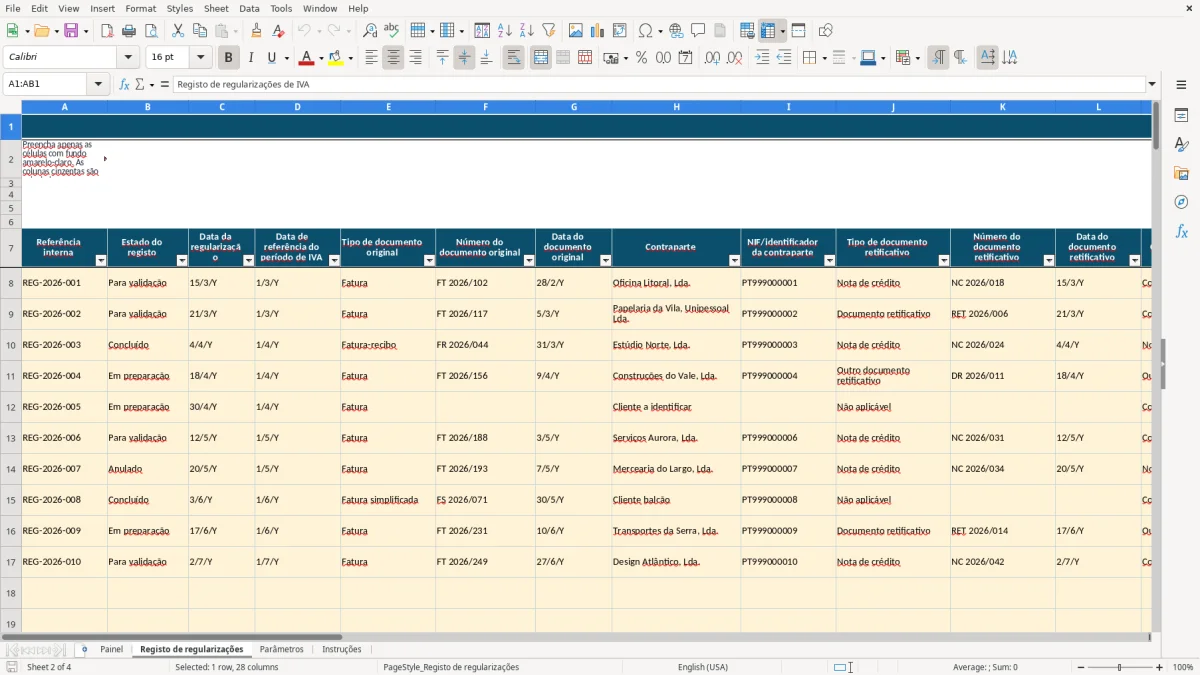Toggle Left-To-Right text direction
This screenshot has height=675, width=1200.
point(938,58)
